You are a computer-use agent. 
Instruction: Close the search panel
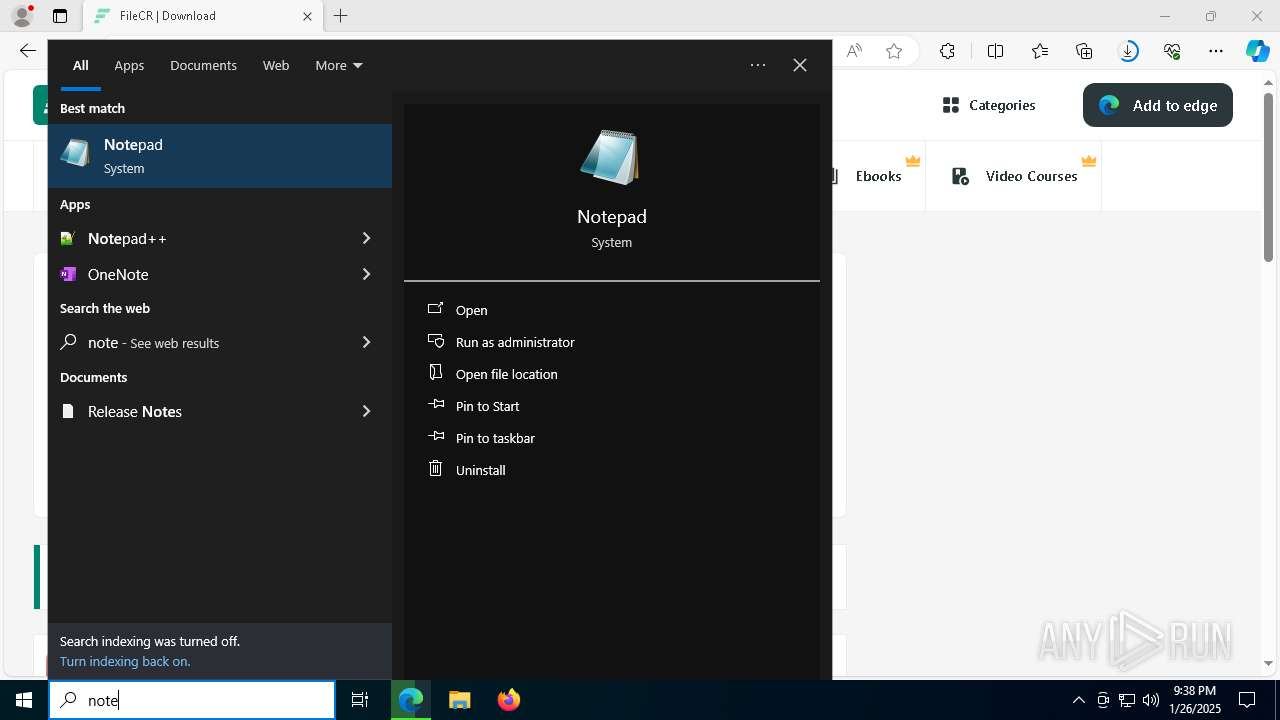coord(800,65)
